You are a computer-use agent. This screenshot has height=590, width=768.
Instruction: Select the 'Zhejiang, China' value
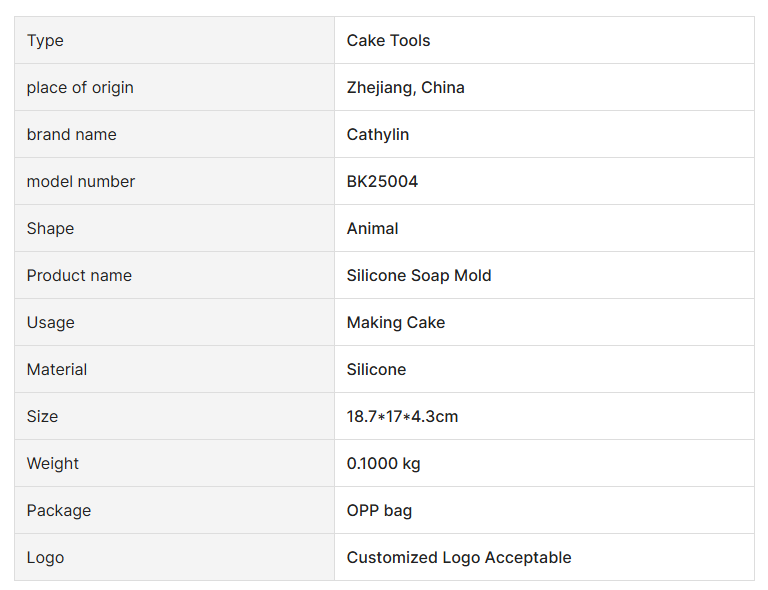(x=405, y=88)
